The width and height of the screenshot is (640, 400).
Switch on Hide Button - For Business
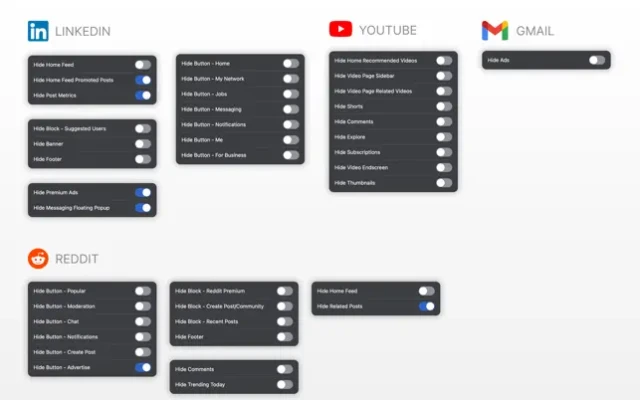point(290,155)
